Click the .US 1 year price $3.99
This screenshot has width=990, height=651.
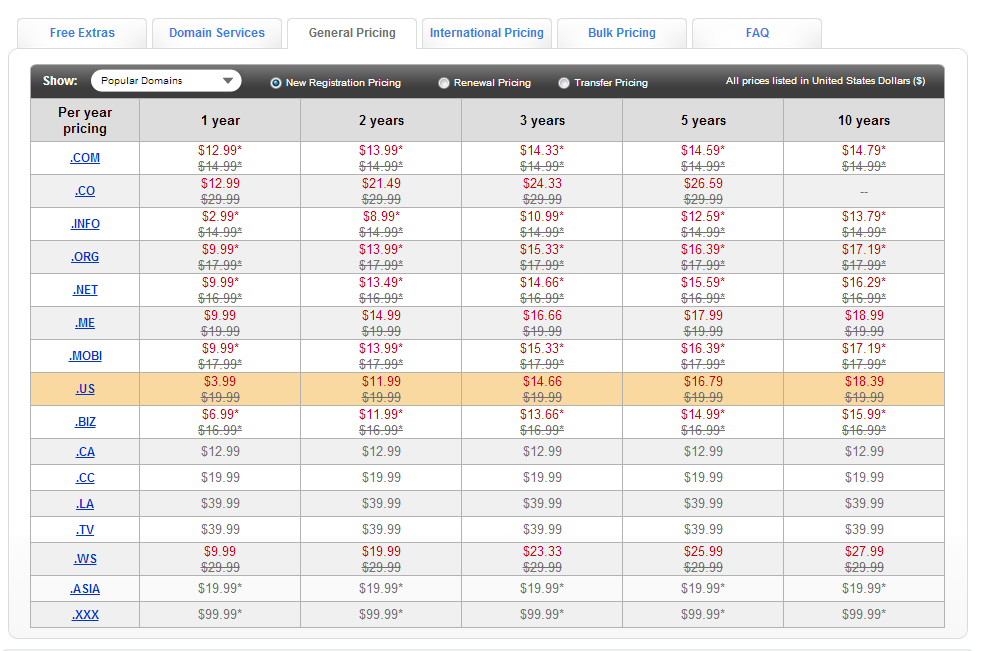220,381
